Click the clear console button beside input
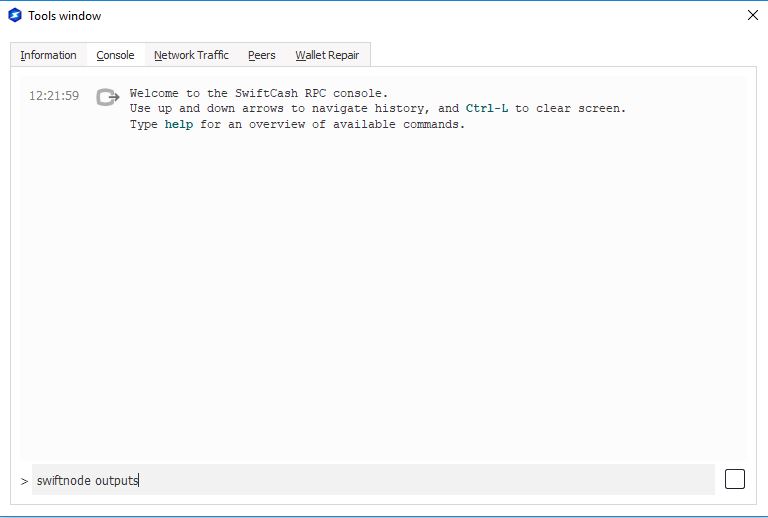The width and height of the screenshot is (768, 518). point(735,479)
